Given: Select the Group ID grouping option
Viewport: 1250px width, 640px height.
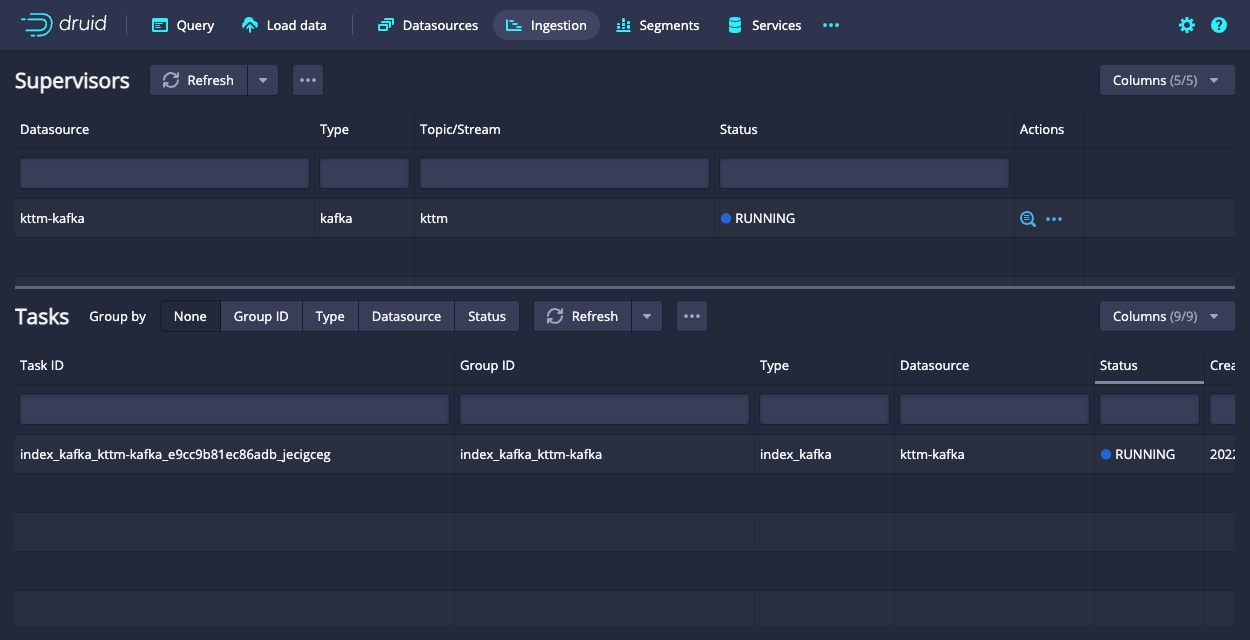Looking at the screenshot, I should 261,315.
